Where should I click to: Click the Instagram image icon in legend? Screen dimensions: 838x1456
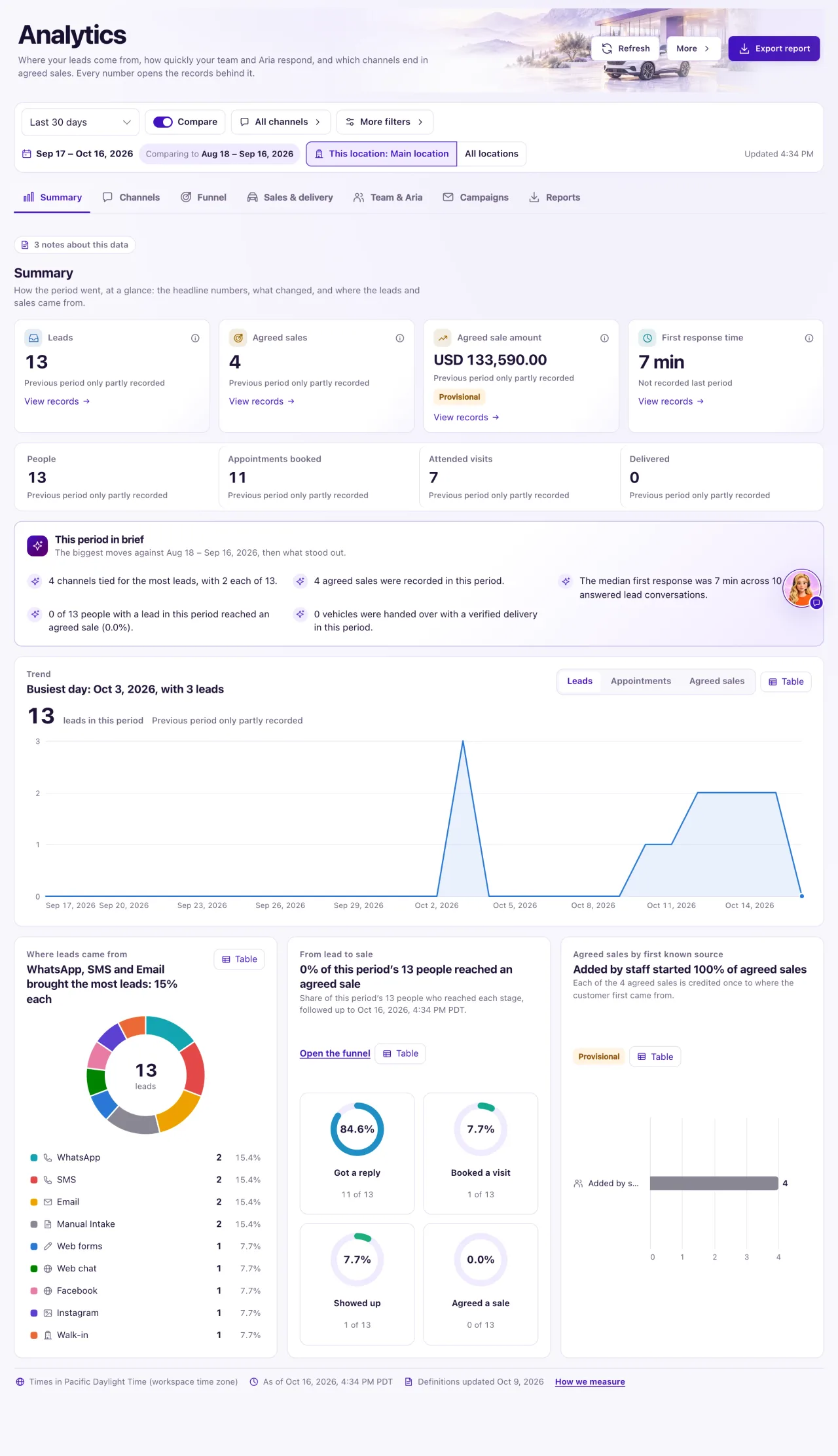click(x=48, y=1313)
